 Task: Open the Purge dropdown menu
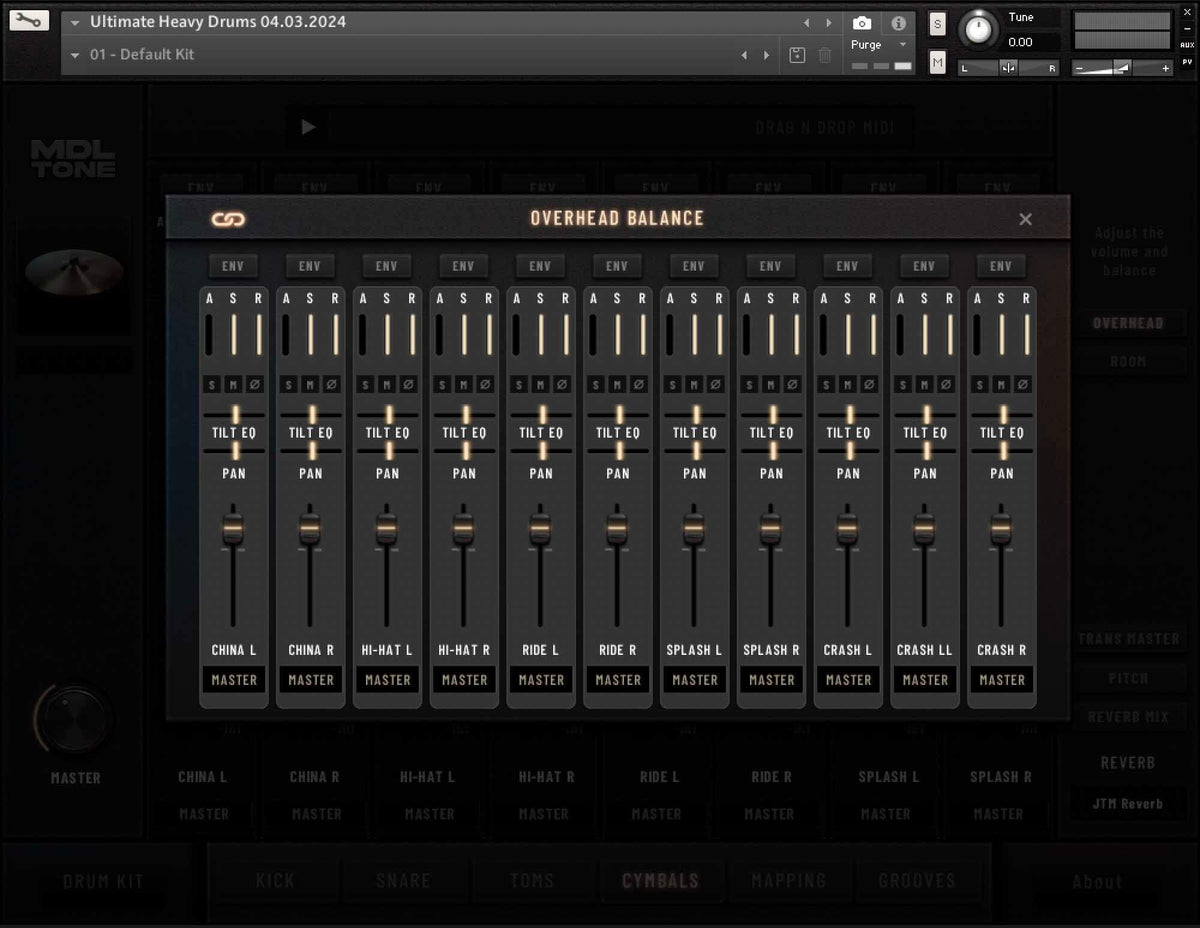pyautogui.click(x=879, y=45)
